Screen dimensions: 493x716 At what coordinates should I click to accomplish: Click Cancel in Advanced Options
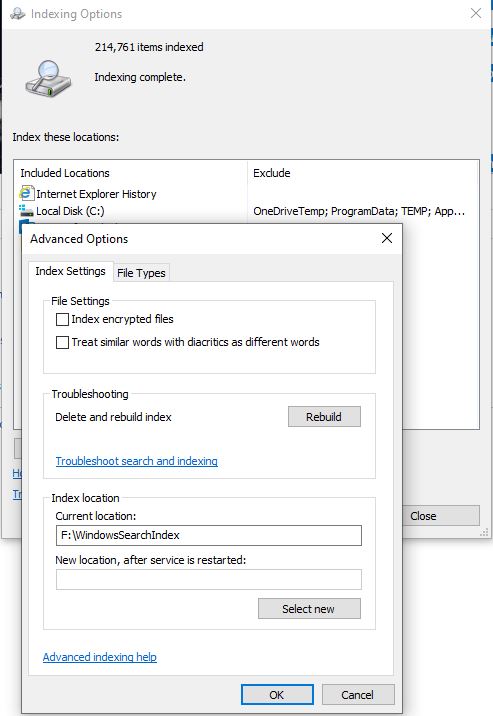[358, 695]
